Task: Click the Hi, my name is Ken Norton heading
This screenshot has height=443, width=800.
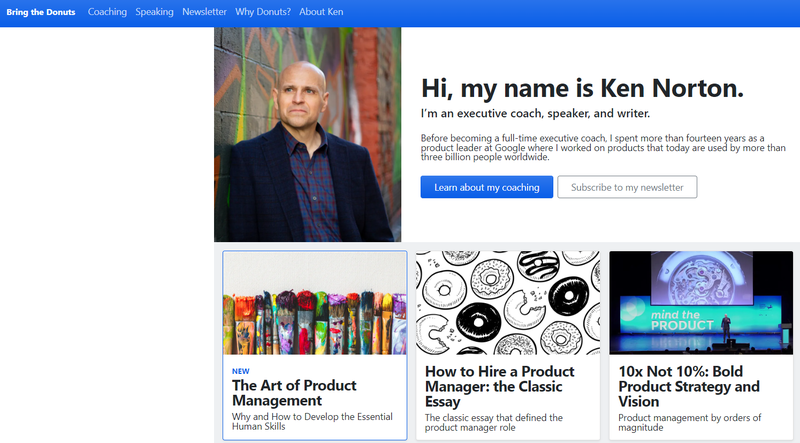Action: [x=582, y=88]
